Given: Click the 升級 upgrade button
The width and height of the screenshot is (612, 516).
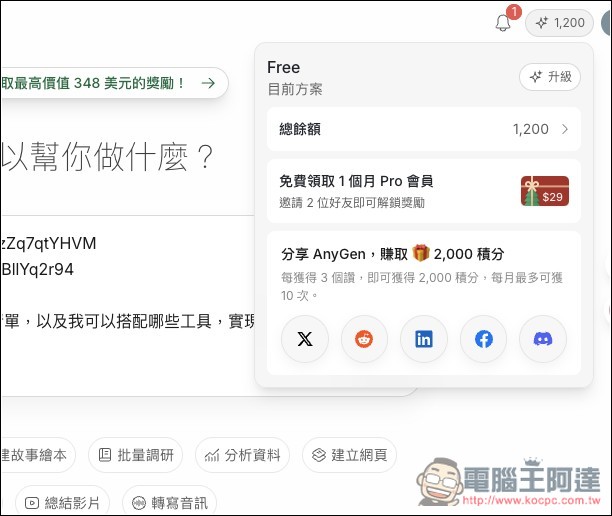Looking at the screenshot, I should coord(550,77).
